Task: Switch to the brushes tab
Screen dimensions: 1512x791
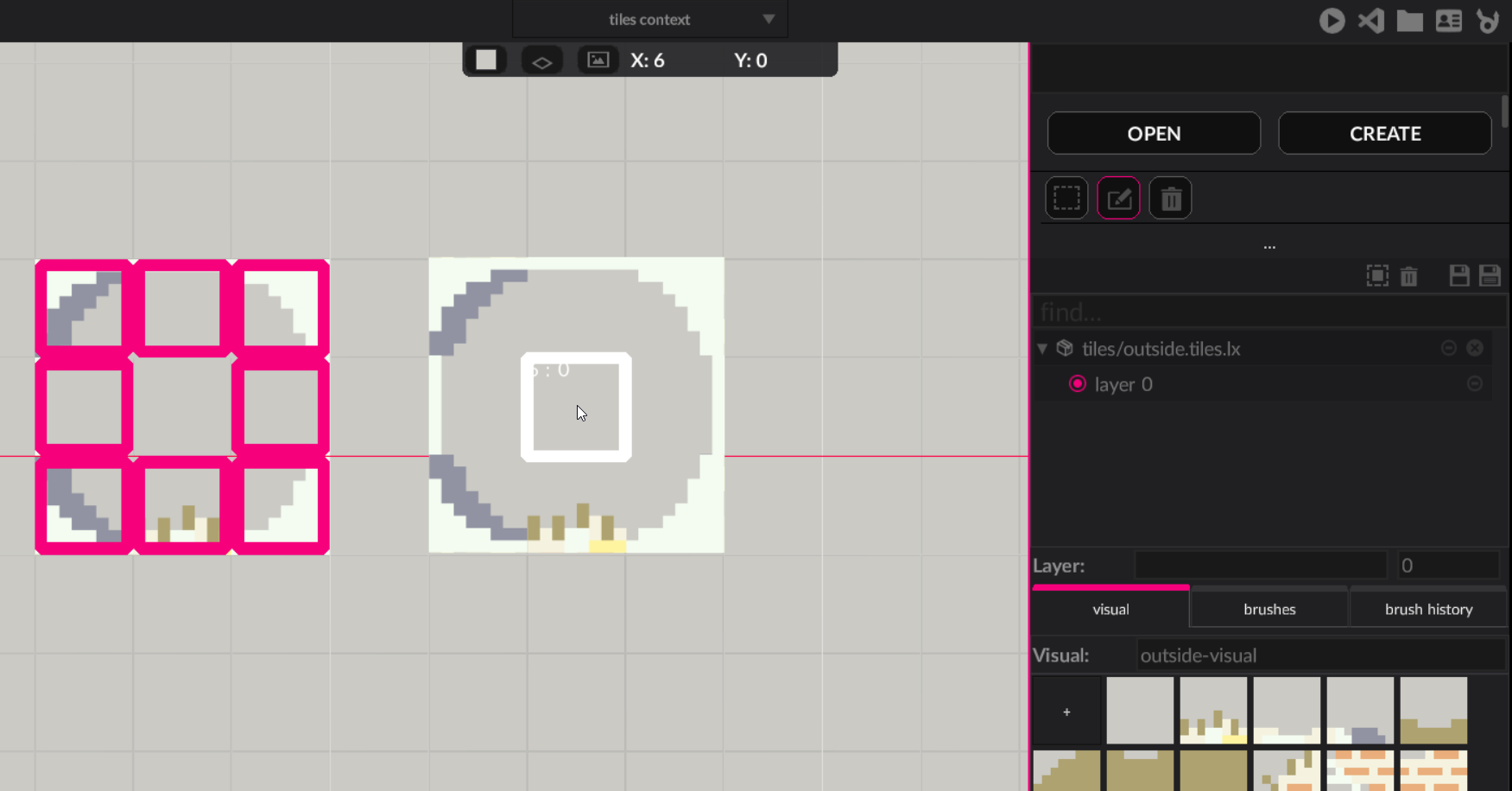Action: pyautogui.click(x=1268, y=609)
